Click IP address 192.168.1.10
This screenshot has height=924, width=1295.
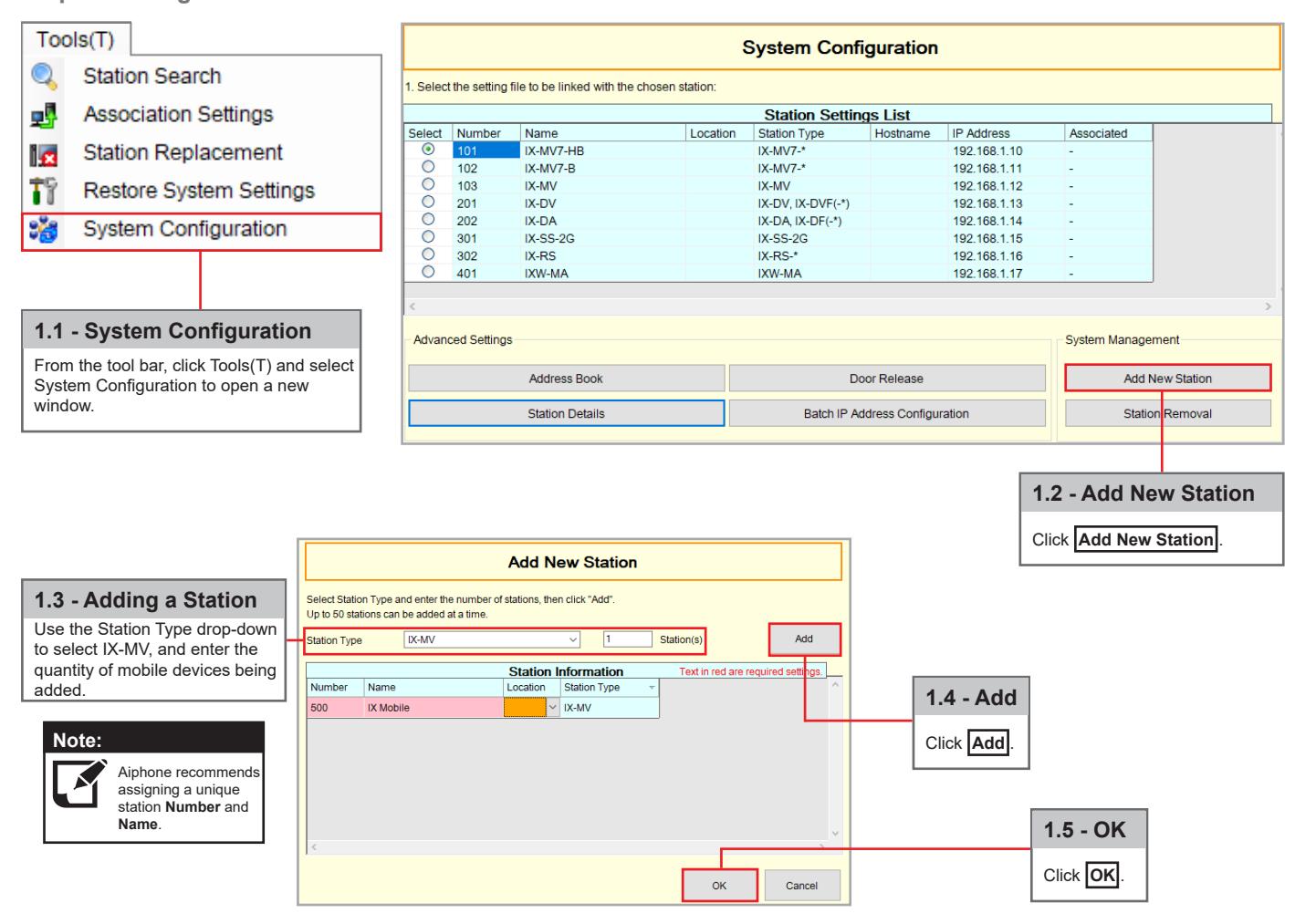(x=1007, y=151)
